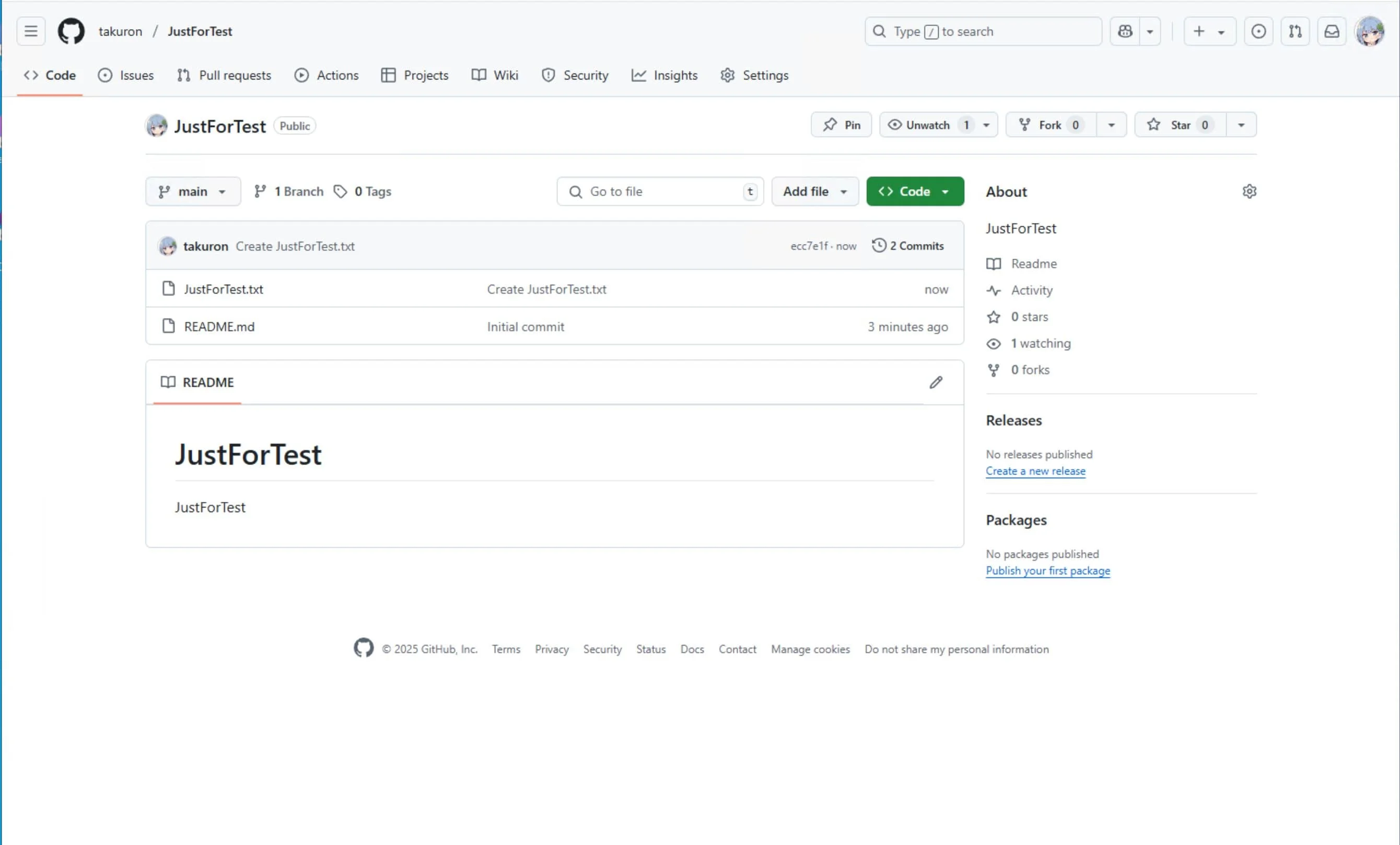
Task: Open the Add file dropdown
Action: pyautogui.click(x=815, y=191)
